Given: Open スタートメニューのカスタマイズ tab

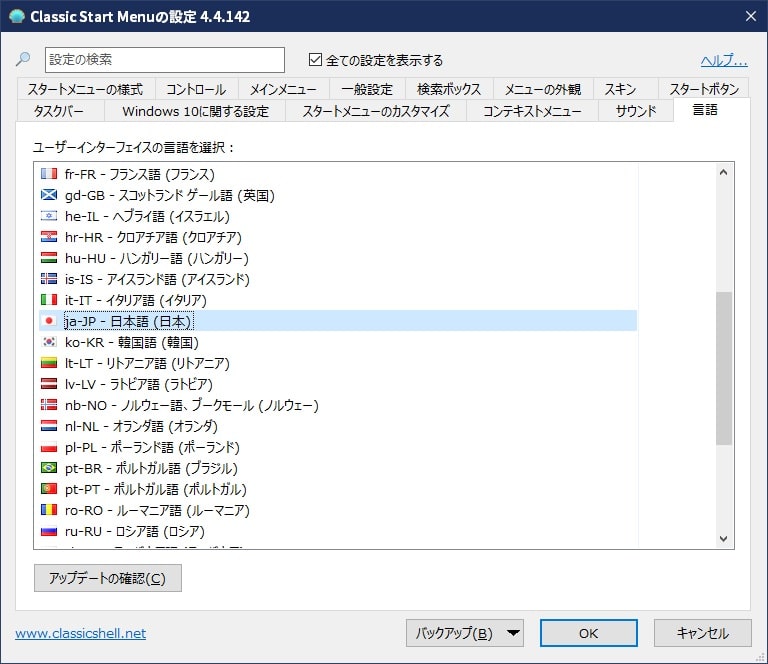Looking at the screenshot, I should (x=376, y=111).
